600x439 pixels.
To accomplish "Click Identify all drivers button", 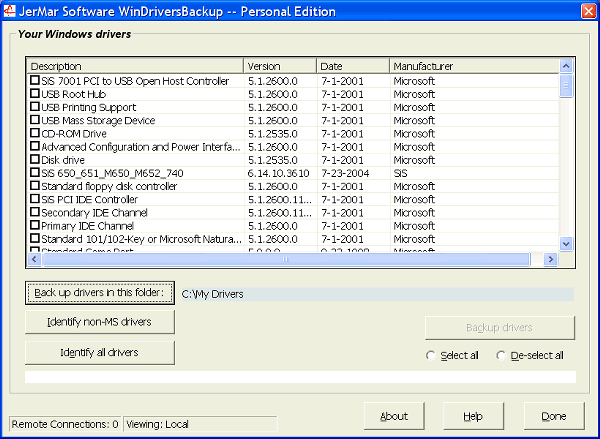I will click(x=100, y=353).
